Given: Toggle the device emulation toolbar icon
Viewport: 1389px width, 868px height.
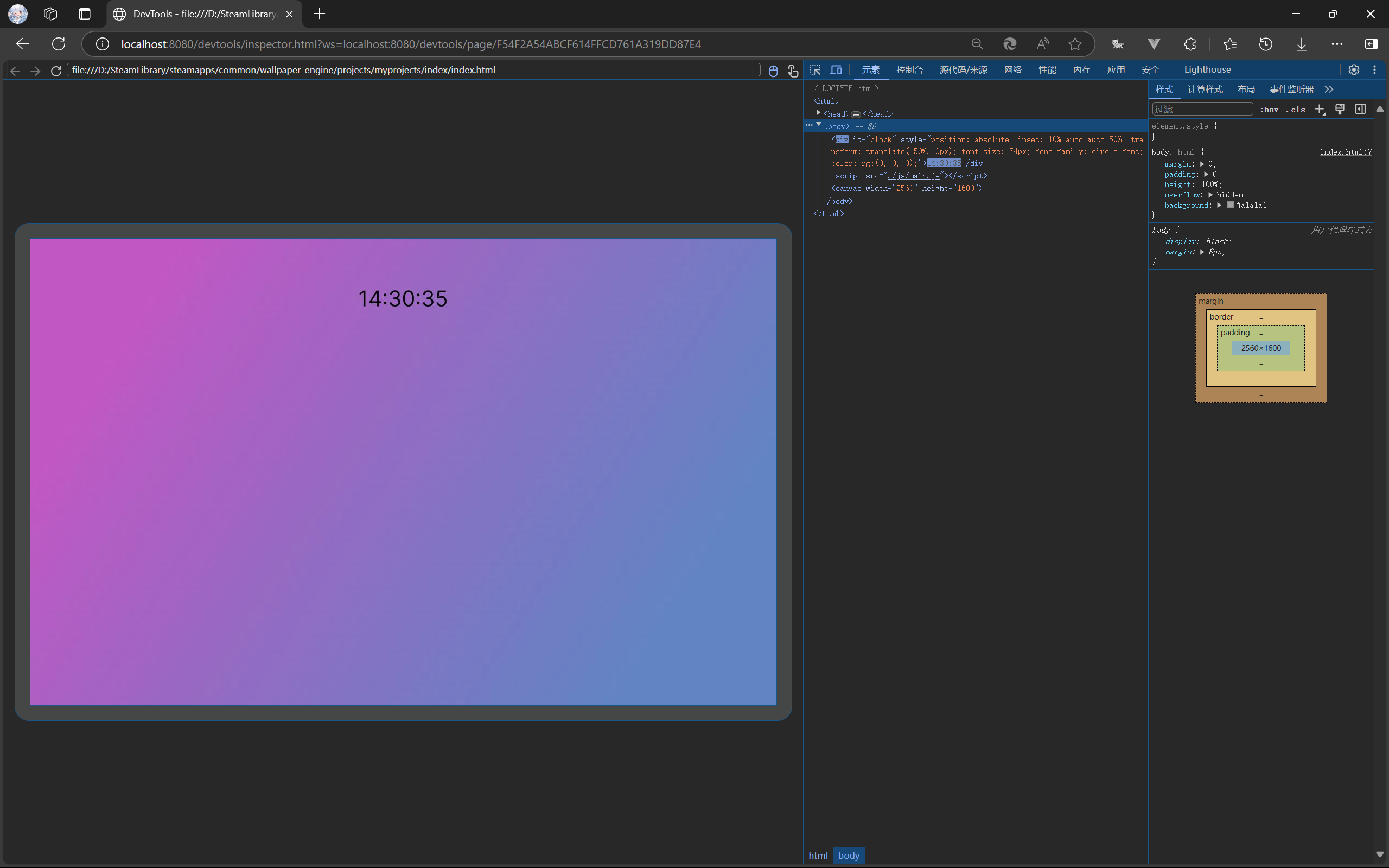Looking at the screenshot, I should pos(836,70).
